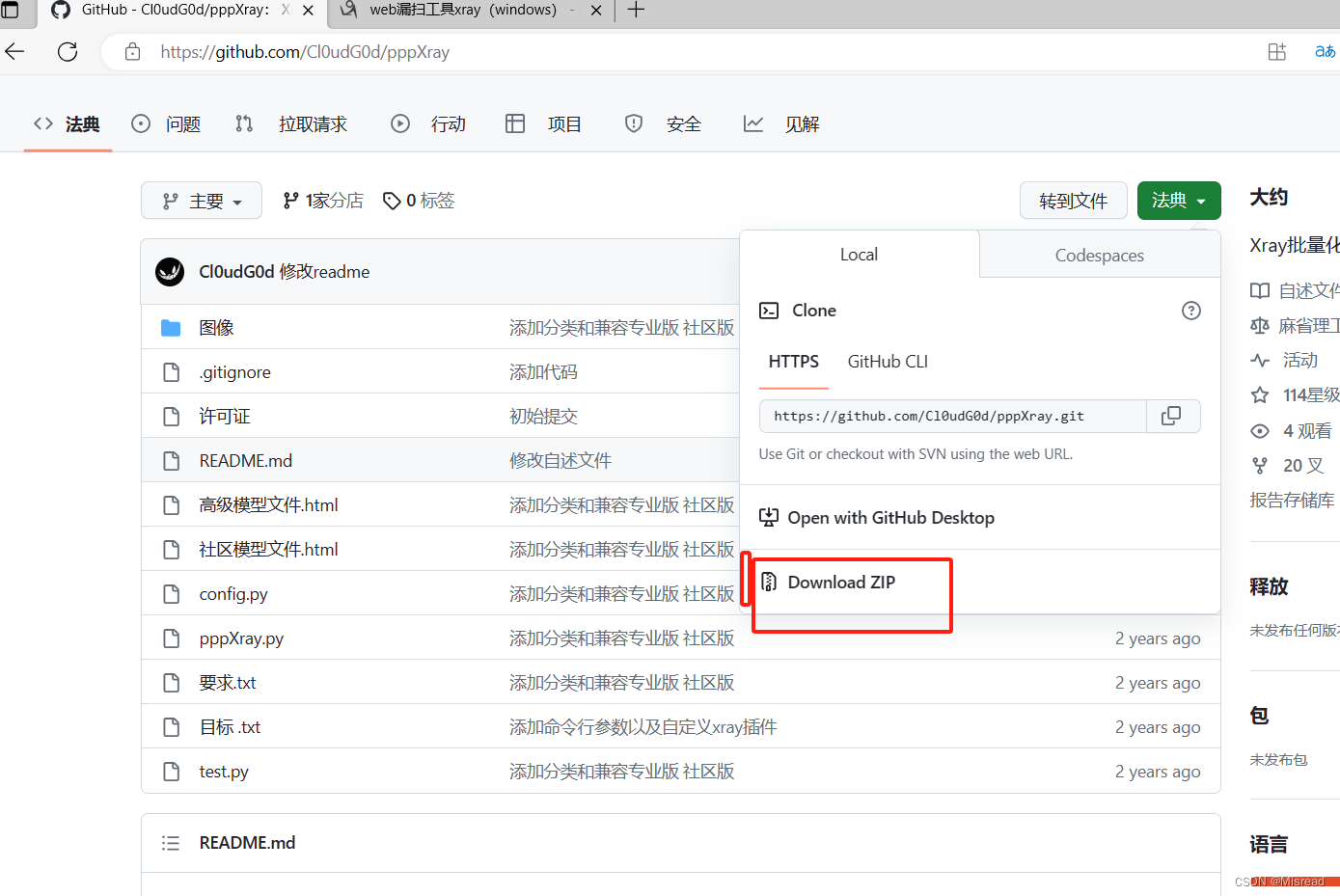Screen dimensions: 1340x896
Task: Open the 图像 folder
Action: (217, 328)
